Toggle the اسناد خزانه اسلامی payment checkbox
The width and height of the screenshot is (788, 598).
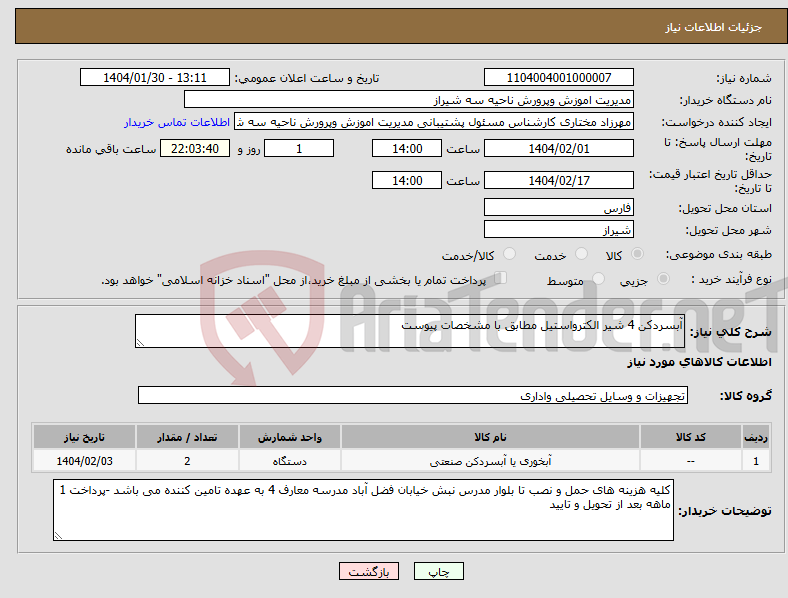click(x=501, y=278)
